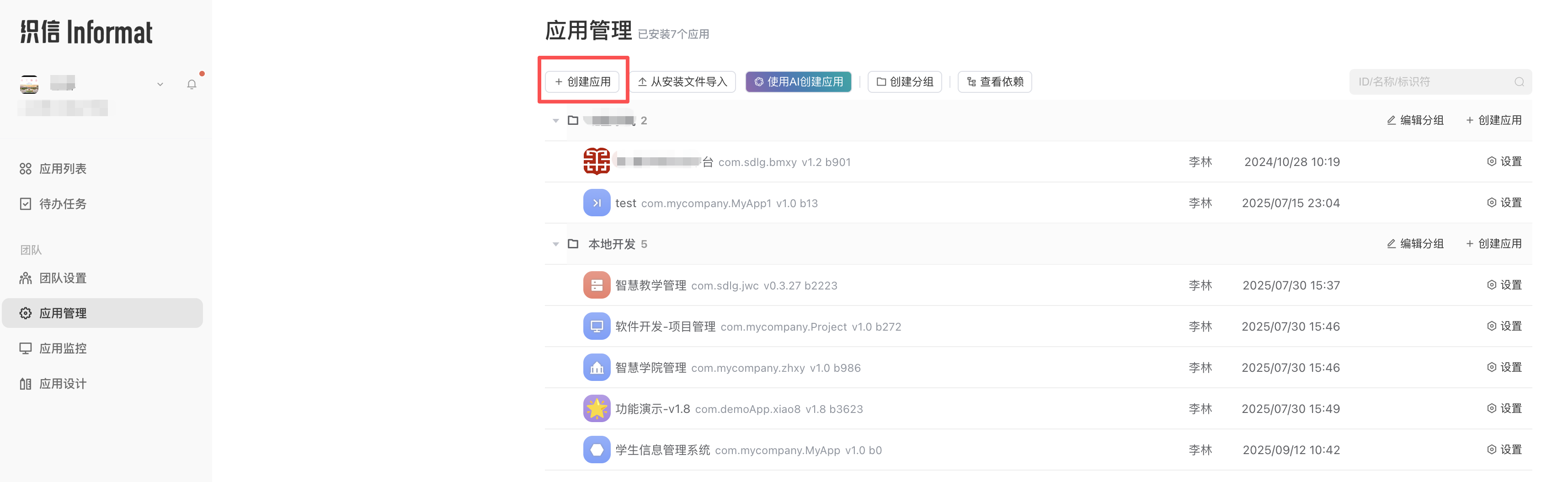Click the search magnifier icon

point(1519,82)
